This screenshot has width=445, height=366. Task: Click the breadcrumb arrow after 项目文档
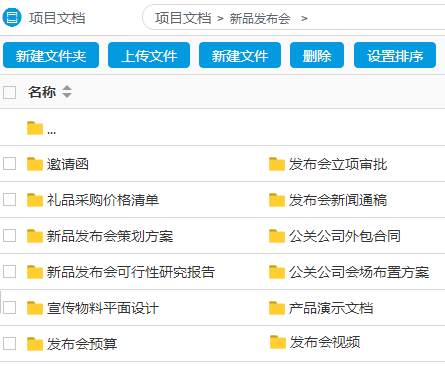220,18
